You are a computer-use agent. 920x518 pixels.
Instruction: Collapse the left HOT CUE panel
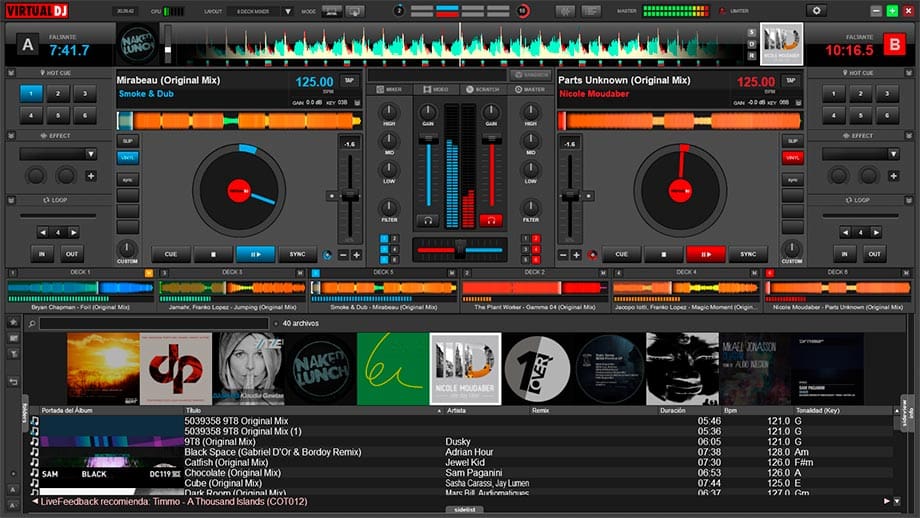pos(11,73)
